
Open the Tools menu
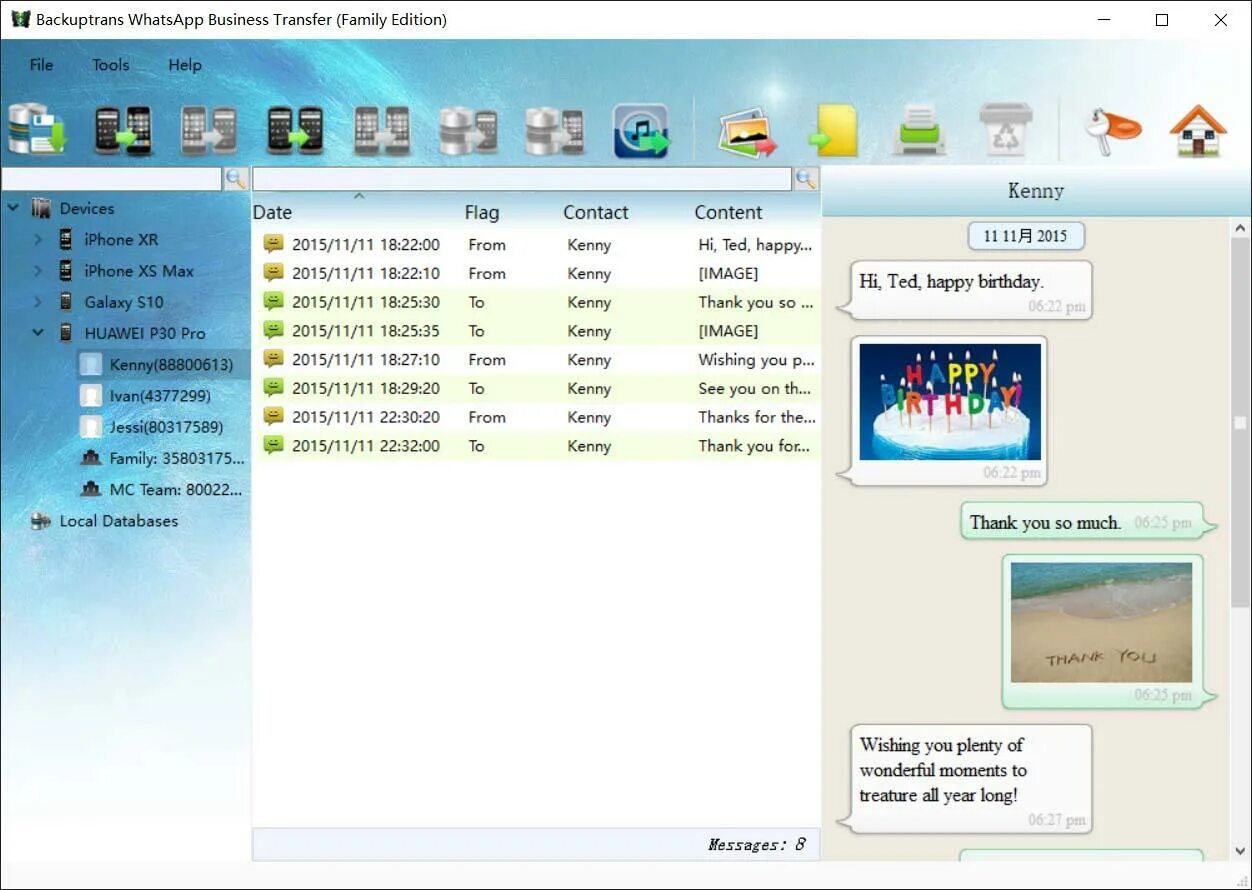(x=110, y=65)
